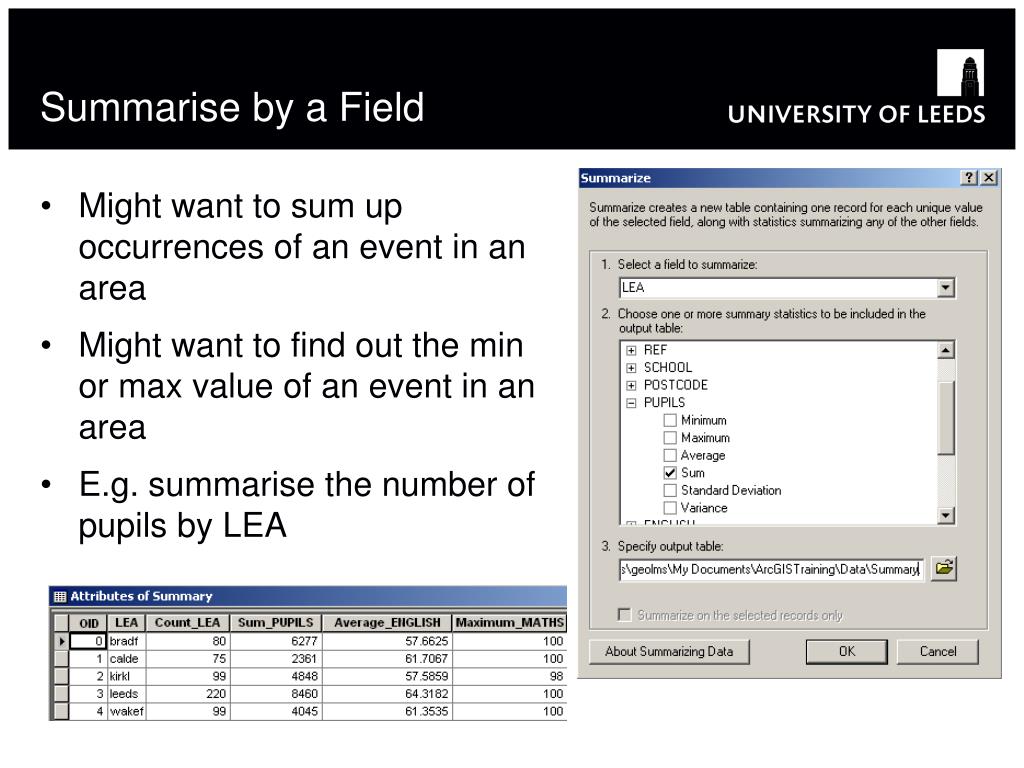Click the Maximum_MATHS value 98
Screen dimensions: 1024x768
click(x=509, y=677)
